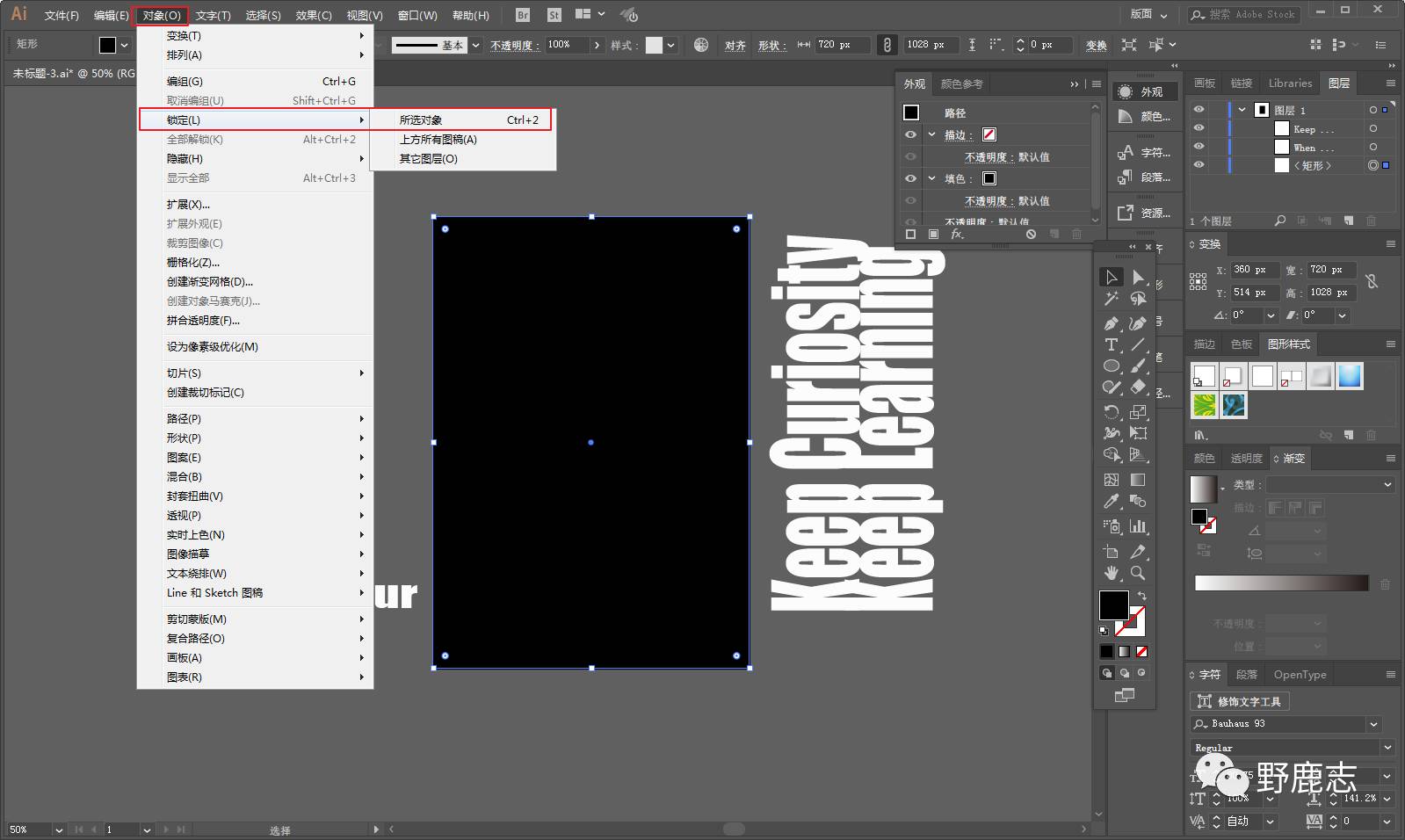Image resolution: width=1405 pixels, height=840 pixels.
Task: Click the 填色 black swatch in Appearance
Action: click(989, 178)
